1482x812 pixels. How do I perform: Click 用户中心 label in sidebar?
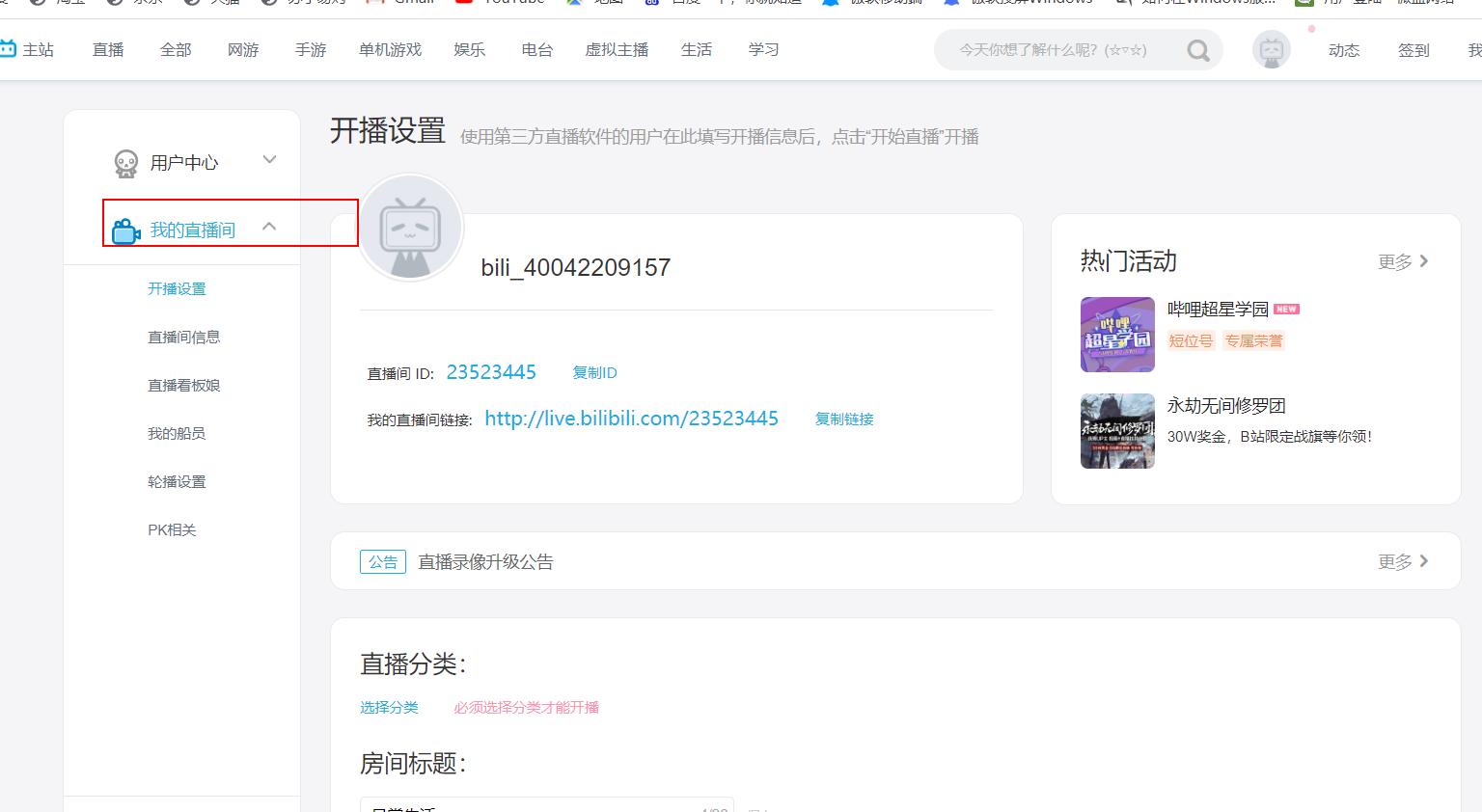(x=184, y=163)
